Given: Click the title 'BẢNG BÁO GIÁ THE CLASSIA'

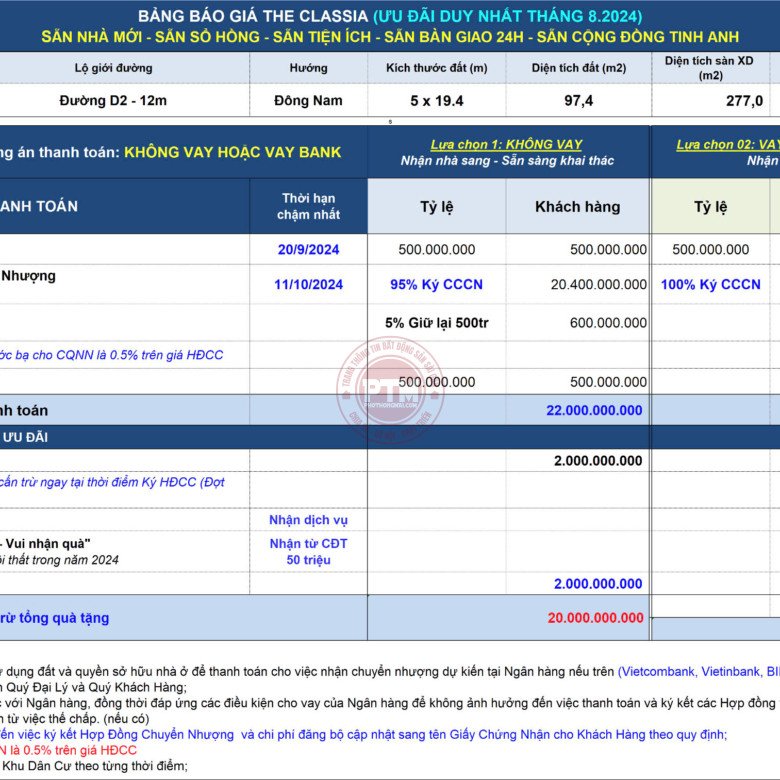Looking at the screenshot, I should tap(253, 16).
